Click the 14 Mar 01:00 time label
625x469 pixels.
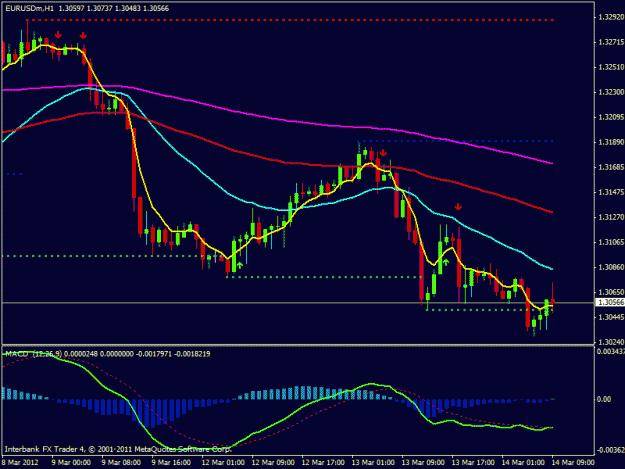(523, 462)
